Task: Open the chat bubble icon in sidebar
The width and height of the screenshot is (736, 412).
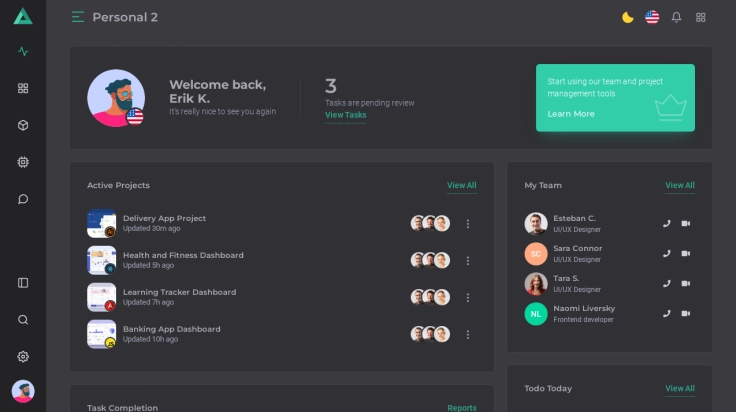Action: click(23, 199)
